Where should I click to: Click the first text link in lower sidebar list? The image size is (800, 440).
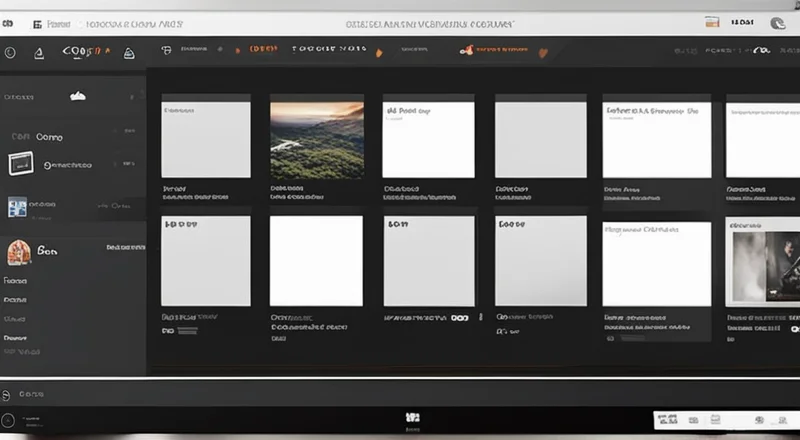pyautogui.click(x=15, y=282)
